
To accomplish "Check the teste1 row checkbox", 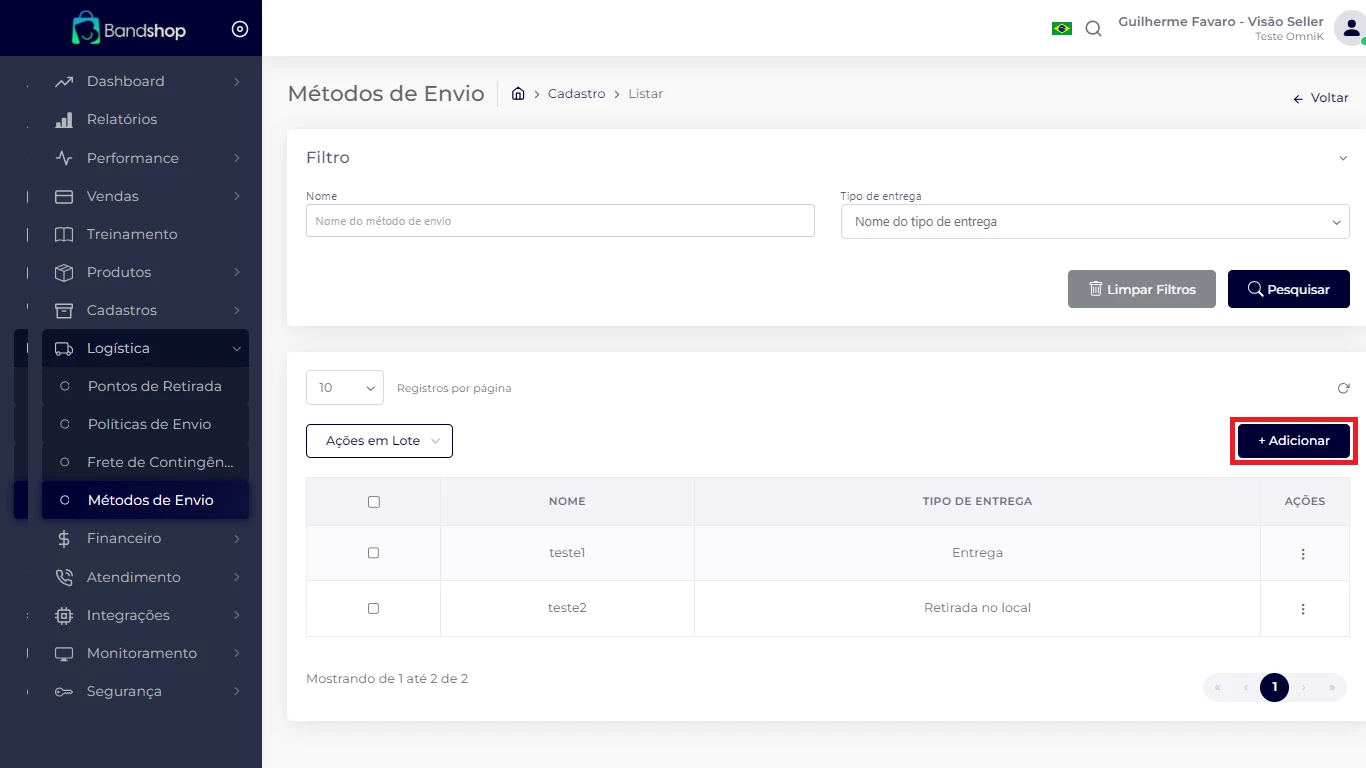I will coord(374,553).
